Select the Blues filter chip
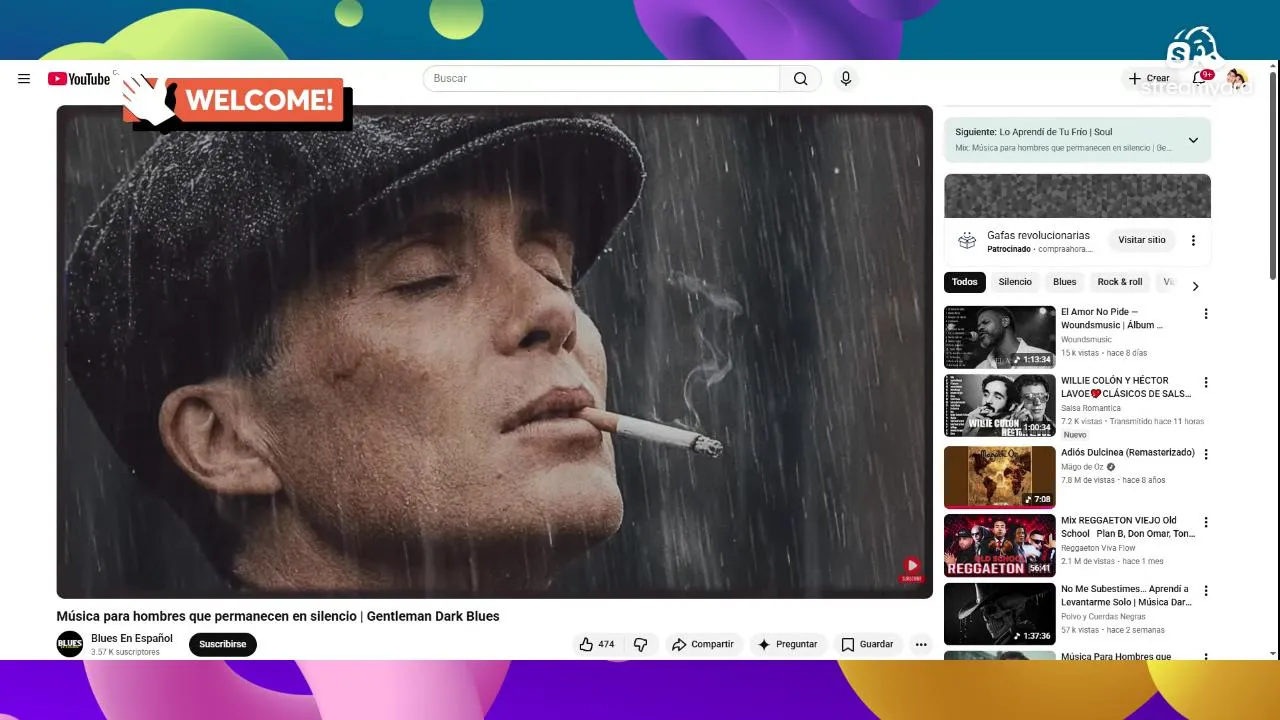The height and width of the screenshot is (720, 1280). (x=1065, y=282)
